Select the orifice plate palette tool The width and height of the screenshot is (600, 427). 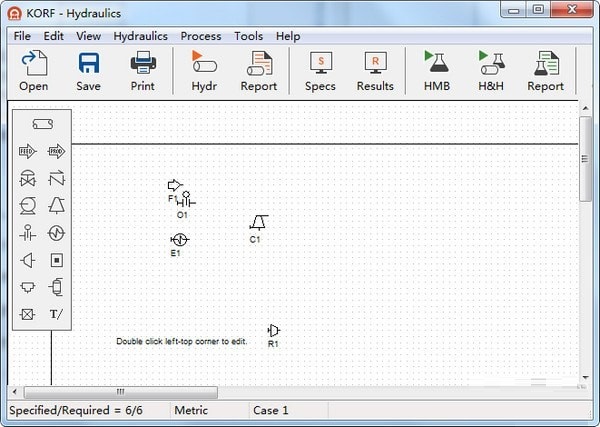point(28,233)
